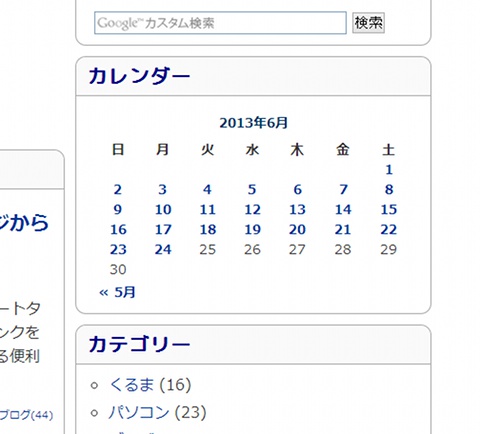
Task: Click unlinked calendar date 30
Action: (x=118, y=270)
